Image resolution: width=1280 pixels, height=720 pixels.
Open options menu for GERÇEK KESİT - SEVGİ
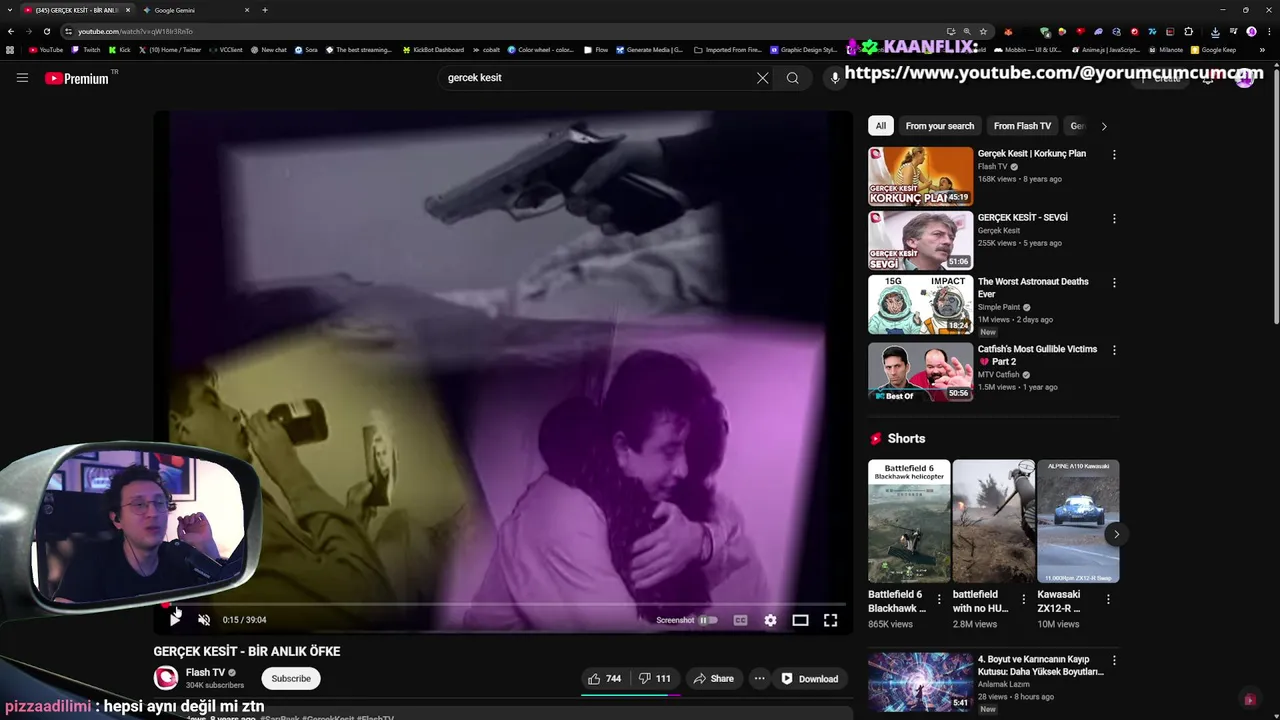coord(1114,219)
